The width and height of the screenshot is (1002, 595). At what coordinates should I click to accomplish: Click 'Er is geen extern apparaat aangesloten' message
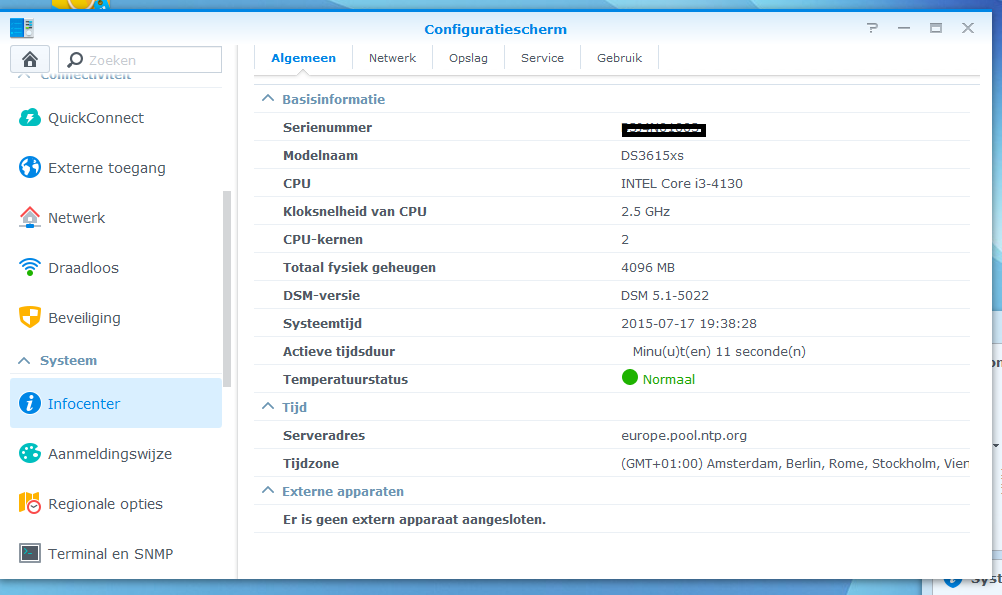pyautogui.click(x=414, y=520)
